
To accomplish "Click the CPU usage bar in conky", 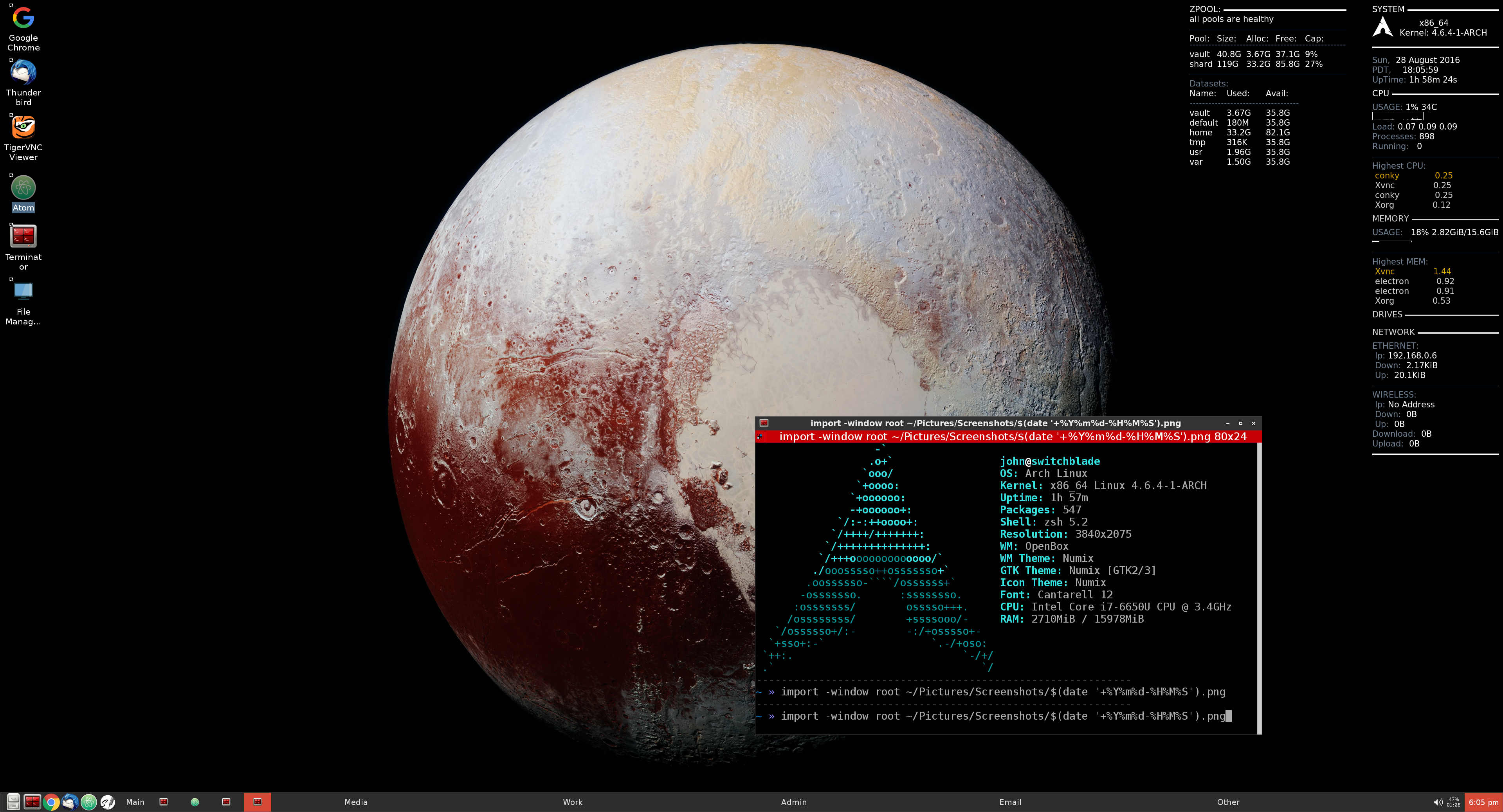I will pyautogui.click(x=1397, y=116).
